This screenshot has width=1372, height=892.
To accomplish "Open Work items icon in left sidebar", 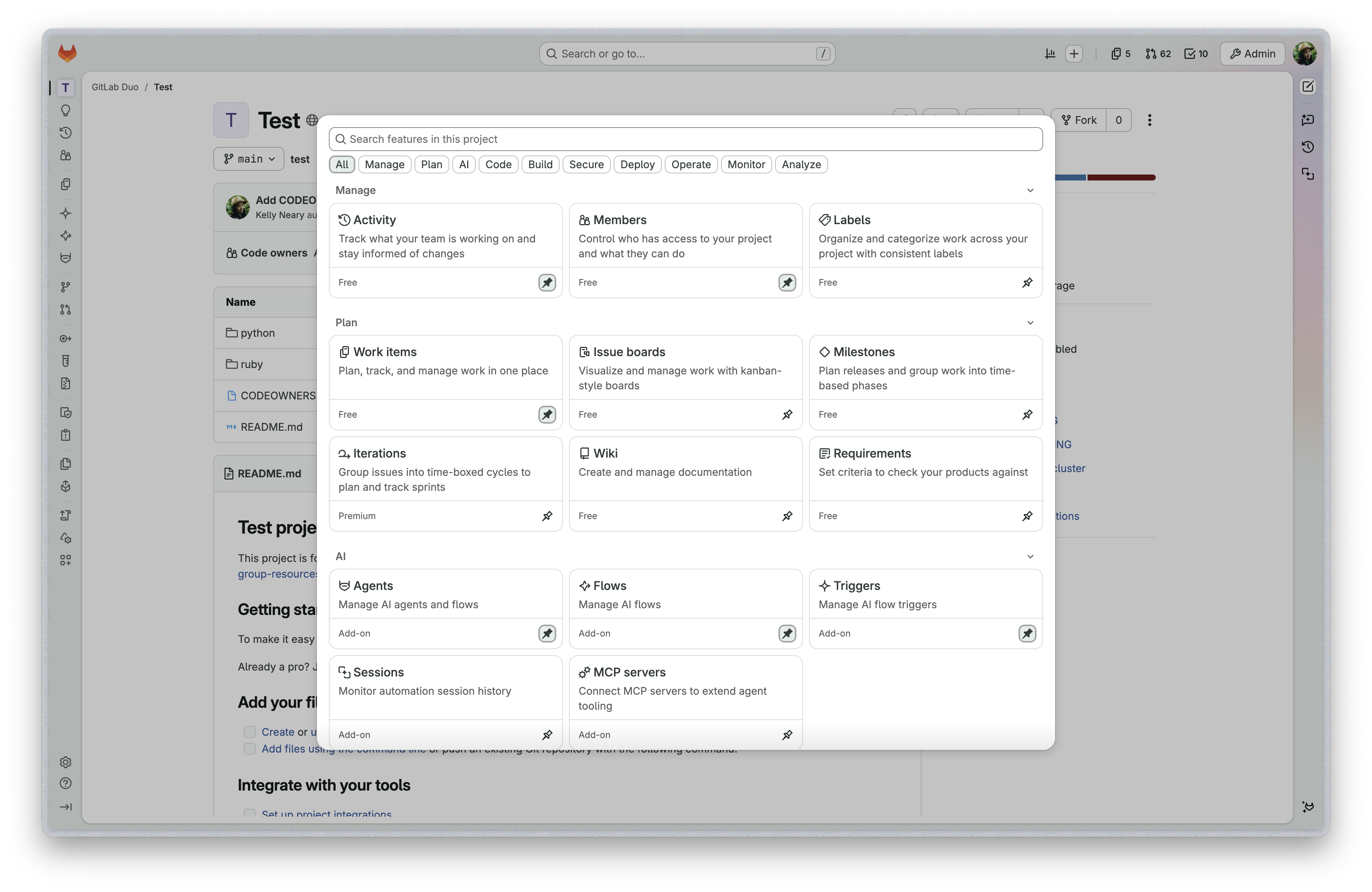I will click(66, 184).
